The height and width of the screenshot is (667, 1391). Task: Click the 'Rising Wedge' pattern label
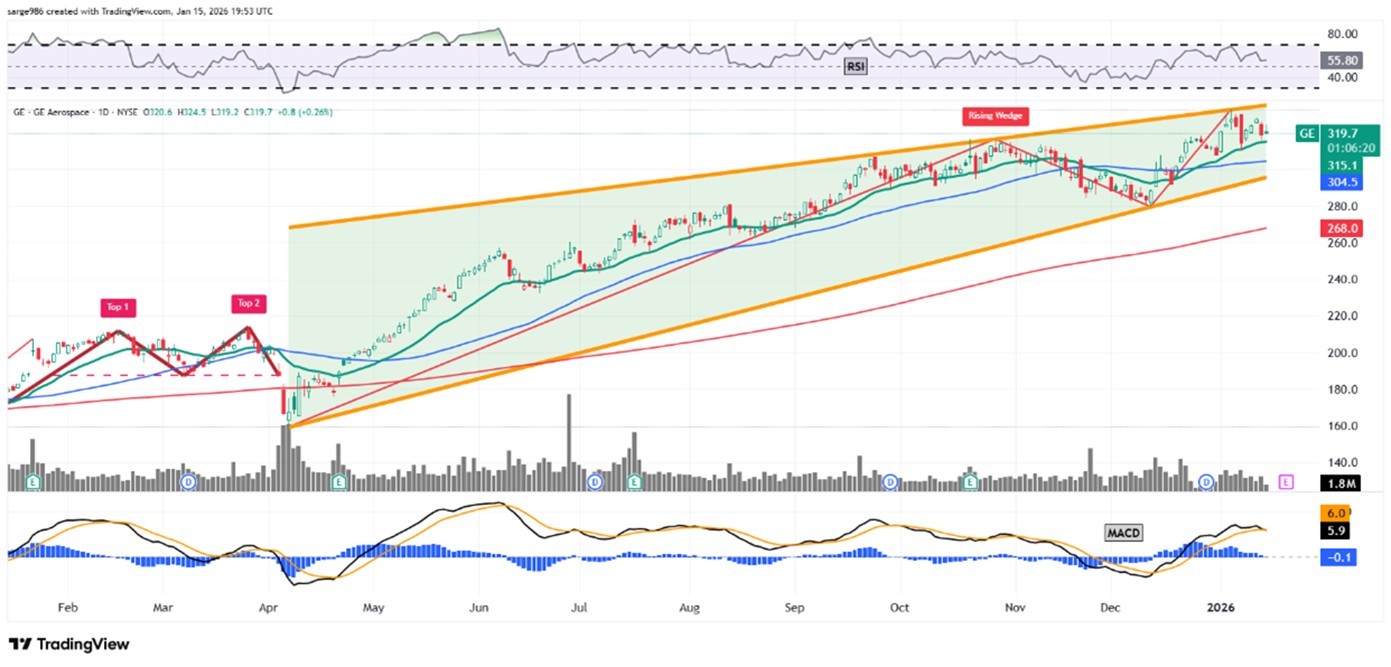coord(995,115)
